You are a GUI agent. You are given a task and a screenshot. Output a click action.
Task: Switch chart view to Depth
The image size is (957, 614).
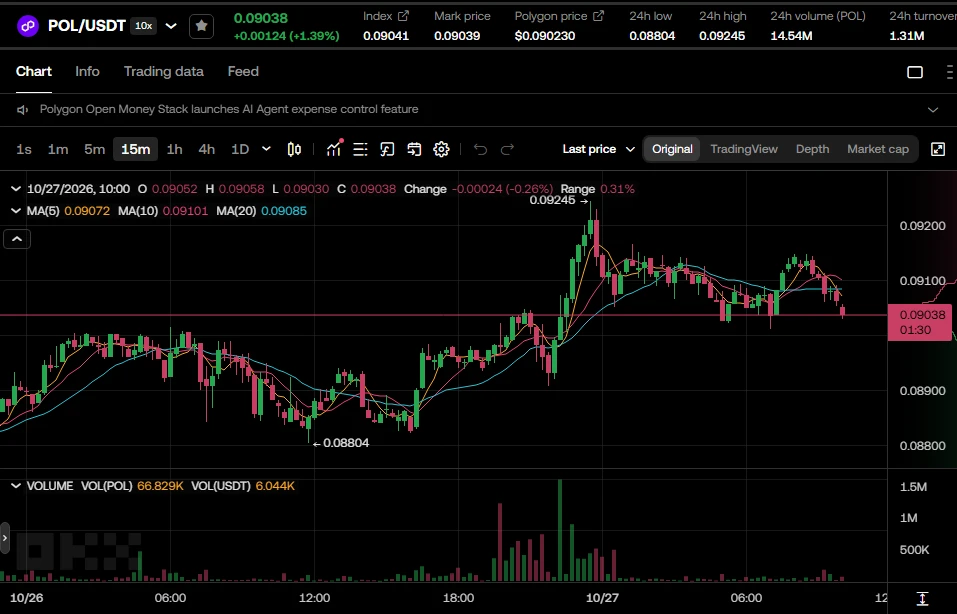(812, 150)
